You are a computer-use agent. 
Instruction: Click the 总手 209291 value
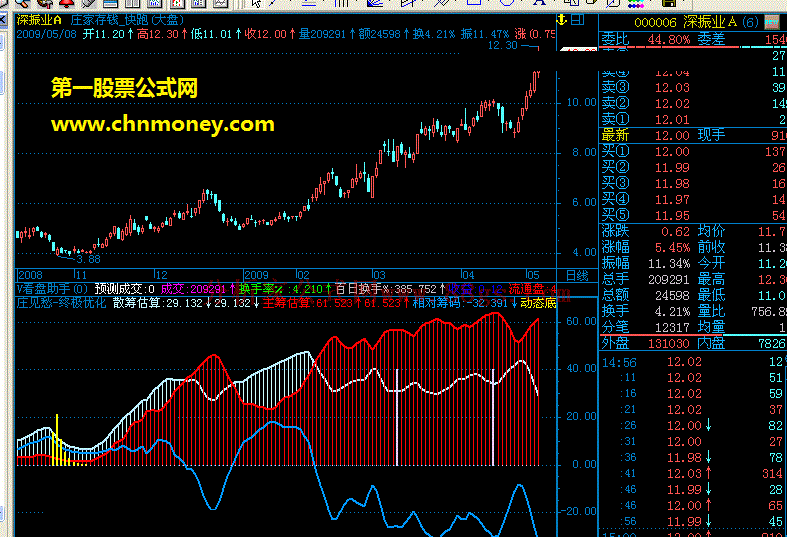pyautogui.click(x=670, y=280)
